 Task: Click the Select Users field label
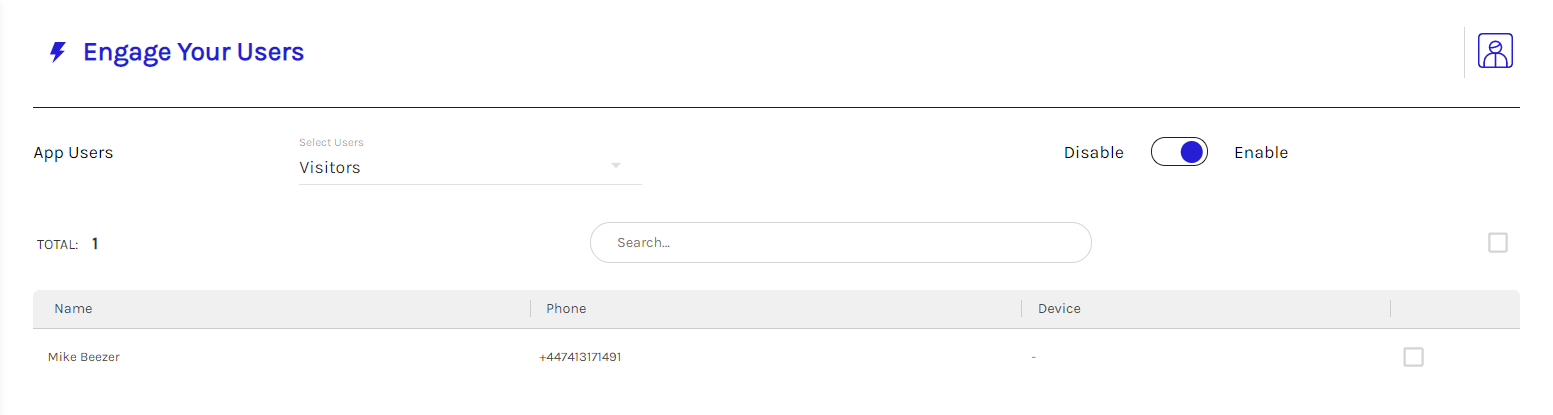point(331,143)
